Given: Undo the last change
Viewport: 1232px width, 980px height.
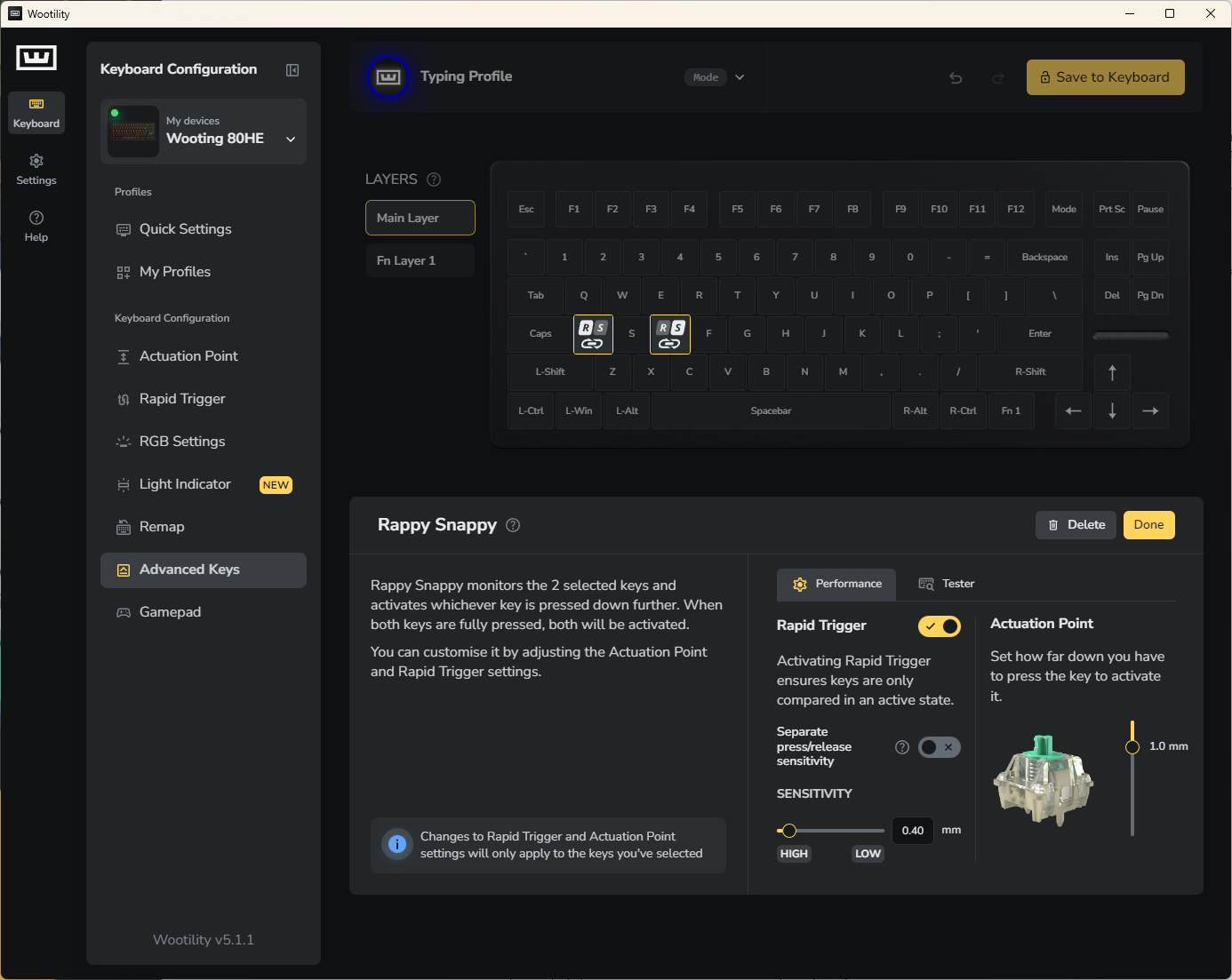Looking at the screenshot, I should (x=956, y=78).
